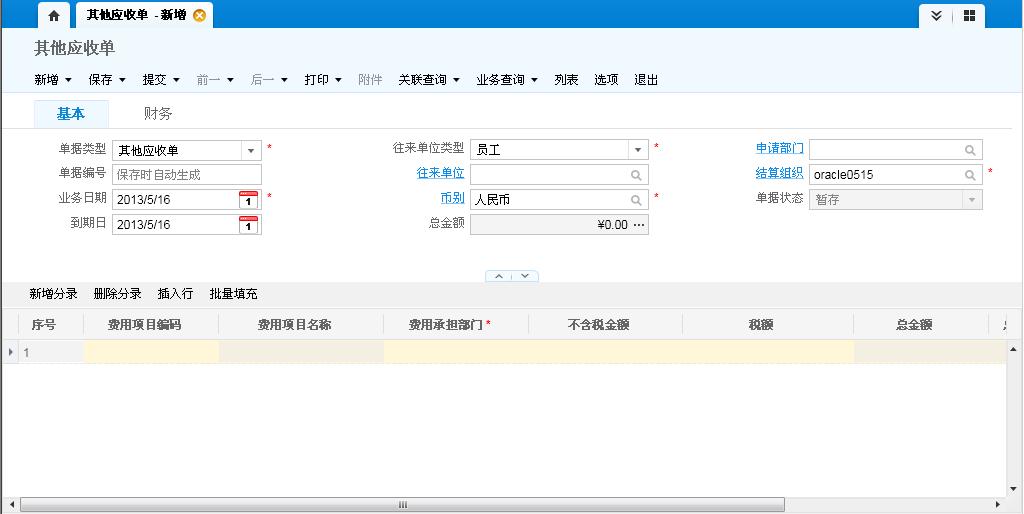Click row 1 indicator arrow
This screenshot has width=1024, height=514.
point(10,352)
